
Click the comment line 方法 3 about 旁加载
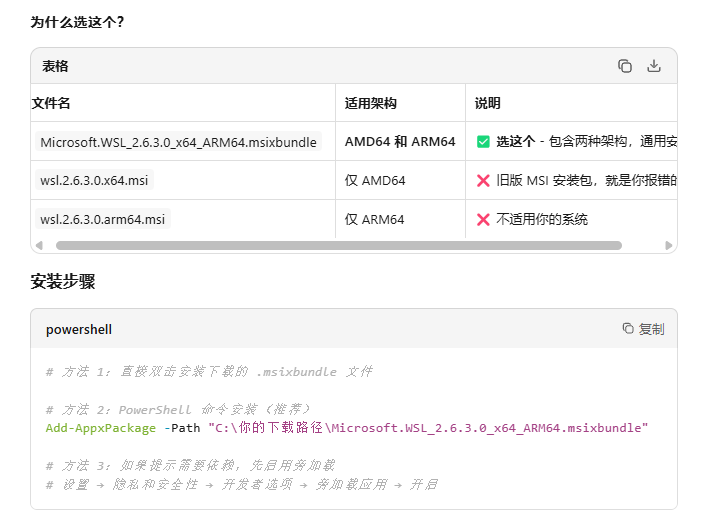click(191, 465)
